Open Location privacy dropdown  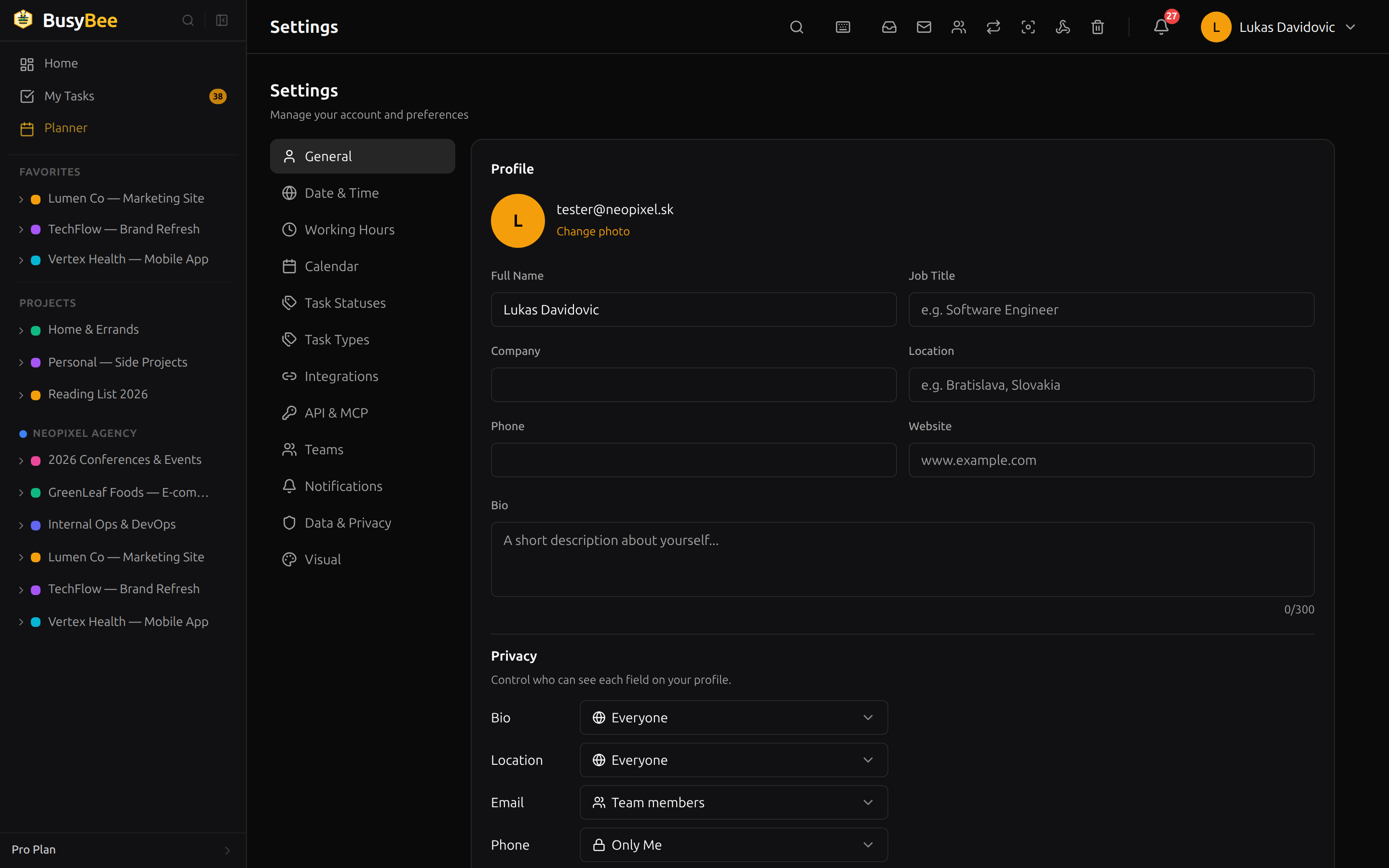pos(734,760)
